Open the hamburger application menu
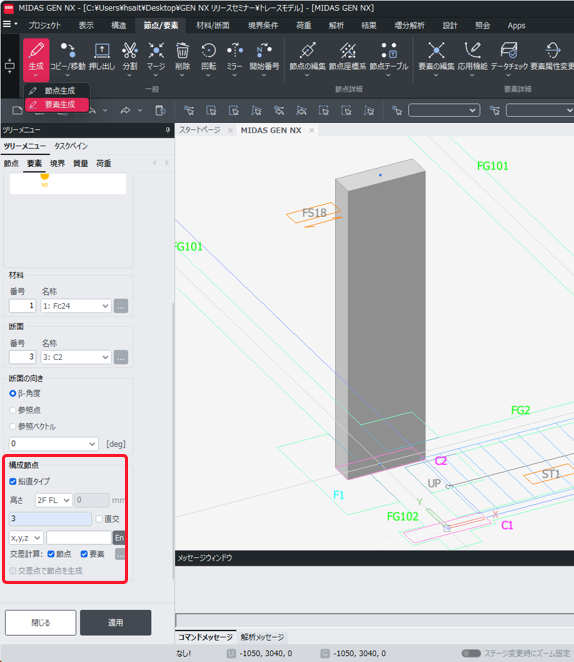Screen dimensions: 574x662 coord(7,24)
